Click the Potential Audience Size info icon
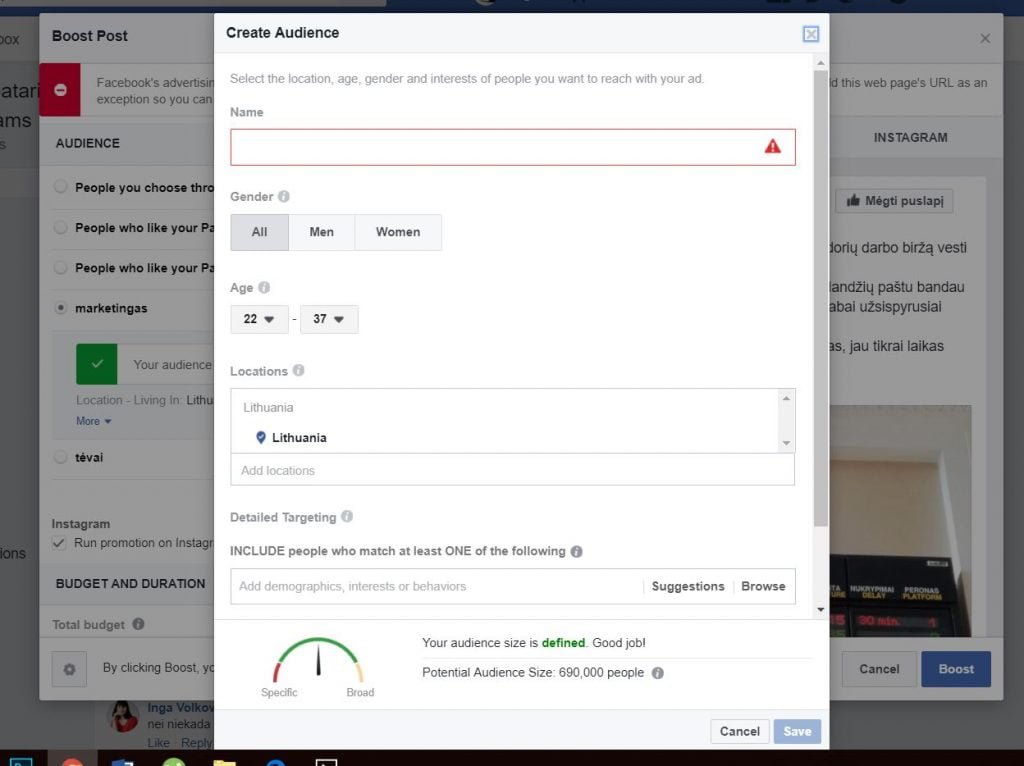The width and height of the screenshot is (1024, 766). (658, 673)
